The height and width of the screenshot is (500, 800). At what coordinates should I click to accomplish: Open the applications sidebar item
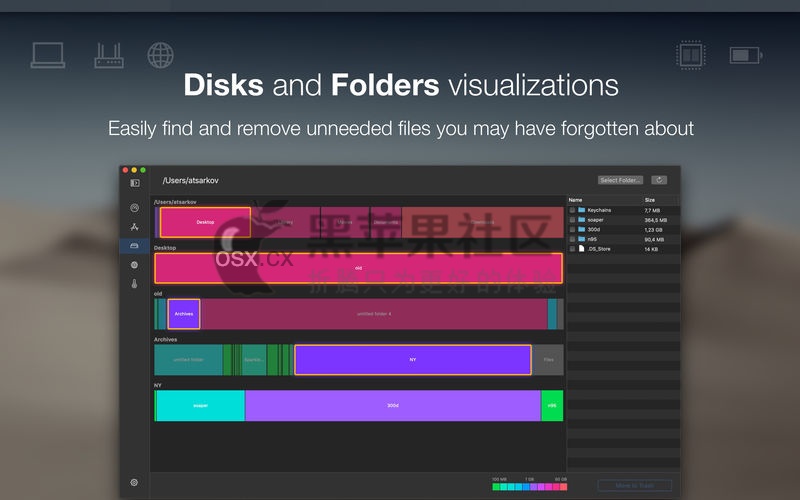click(x=135, y=227)
